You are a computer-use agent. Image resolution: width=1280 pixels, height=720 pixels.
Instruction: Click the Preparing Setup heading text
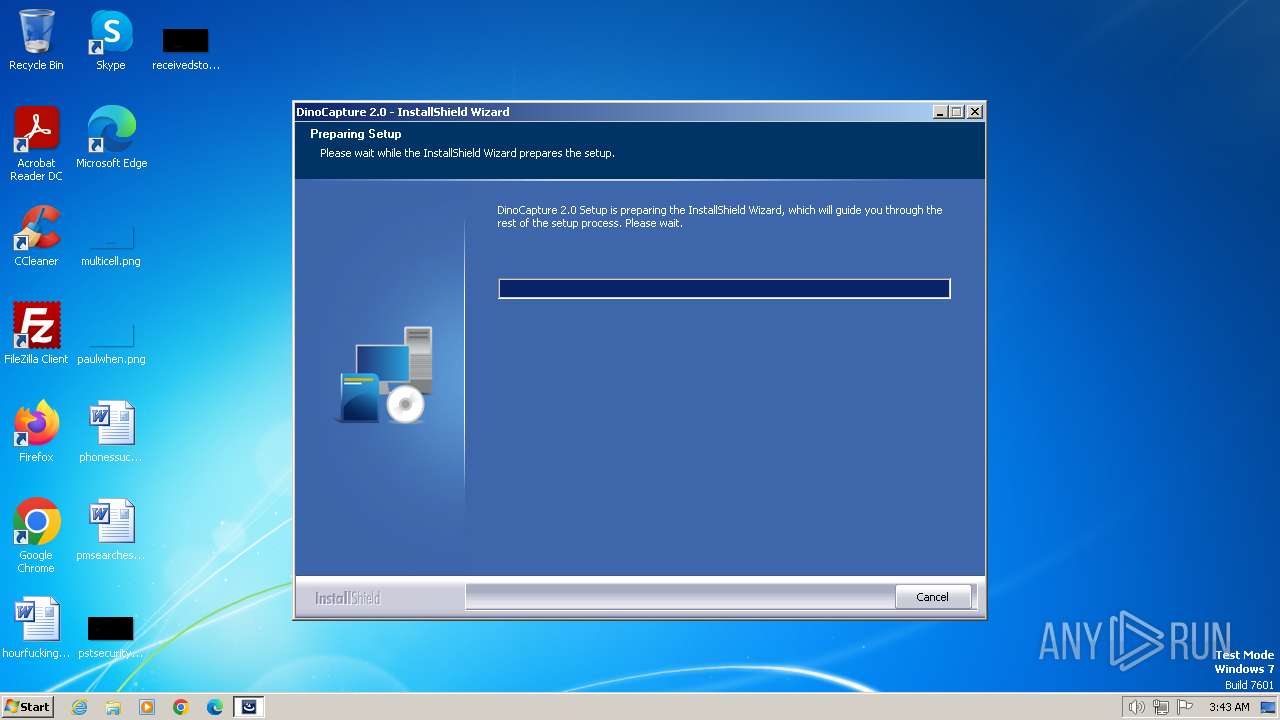356,134
